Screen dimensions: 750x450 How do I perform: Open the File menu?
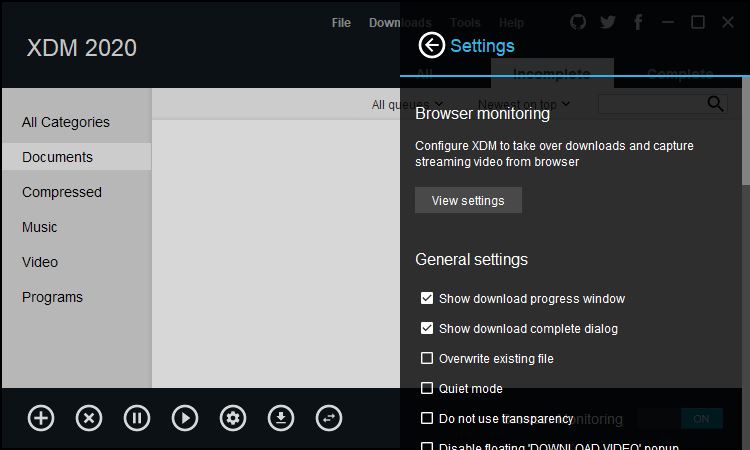[x=341, y=22]
